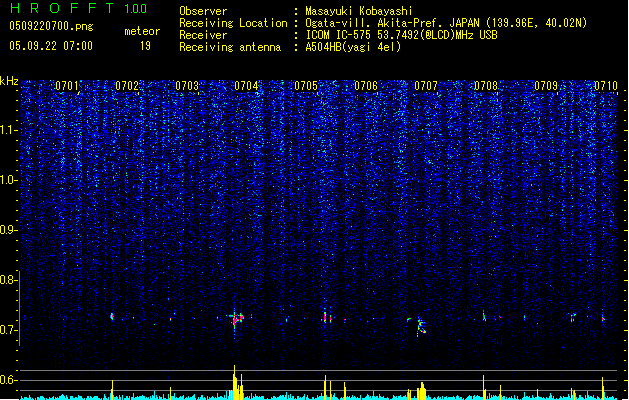Click the 1.1 kHz axis label
The image size is (629, 400).
(9, 130)
